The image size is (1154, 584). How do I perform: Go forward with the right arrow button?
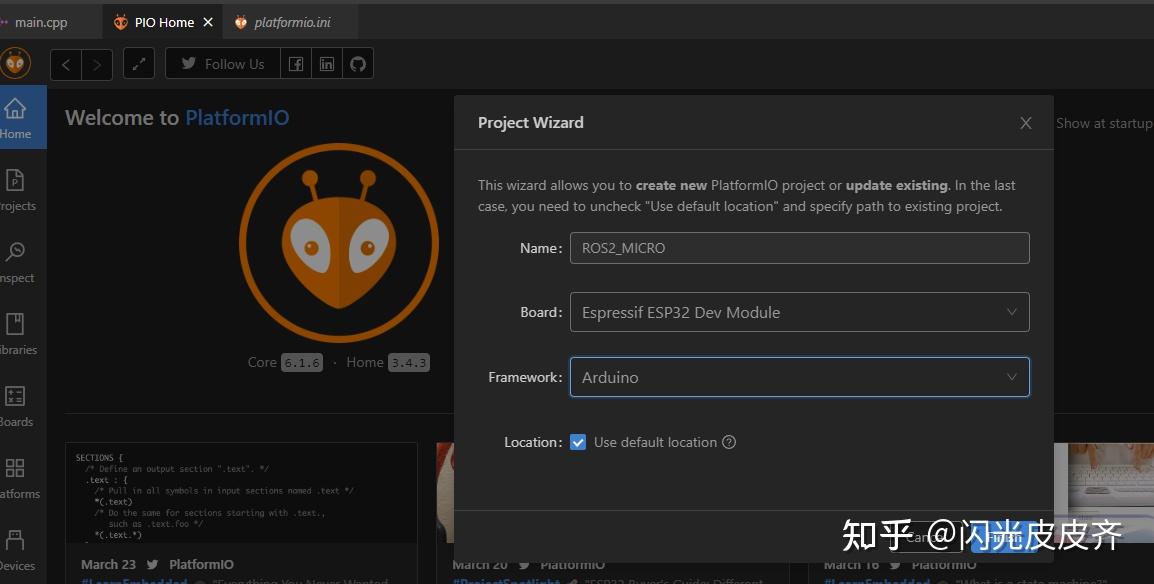click(96, 65)
